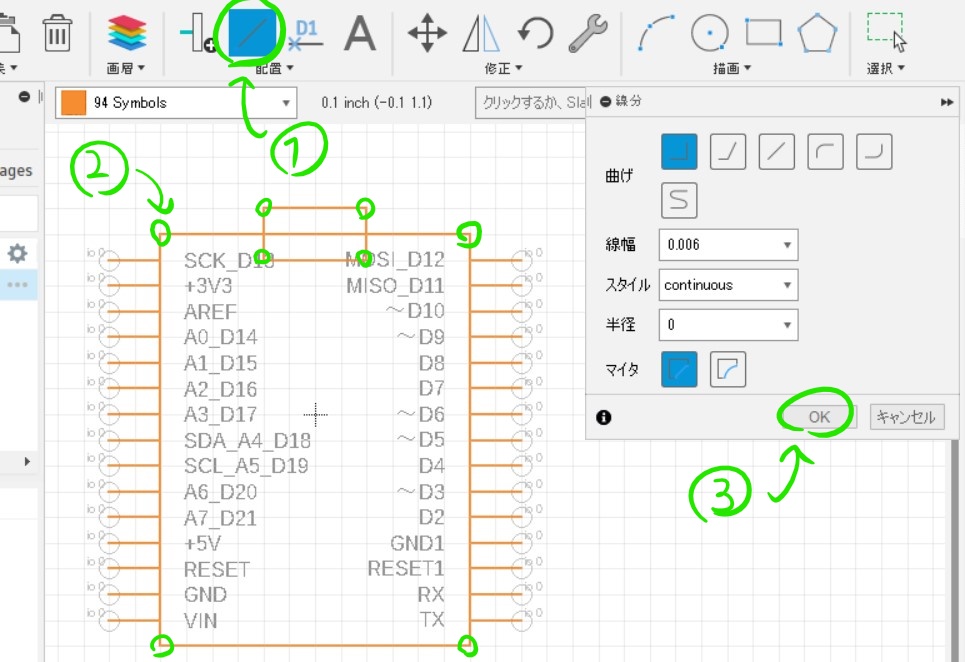Click the RX pin label

pos(430,594)
